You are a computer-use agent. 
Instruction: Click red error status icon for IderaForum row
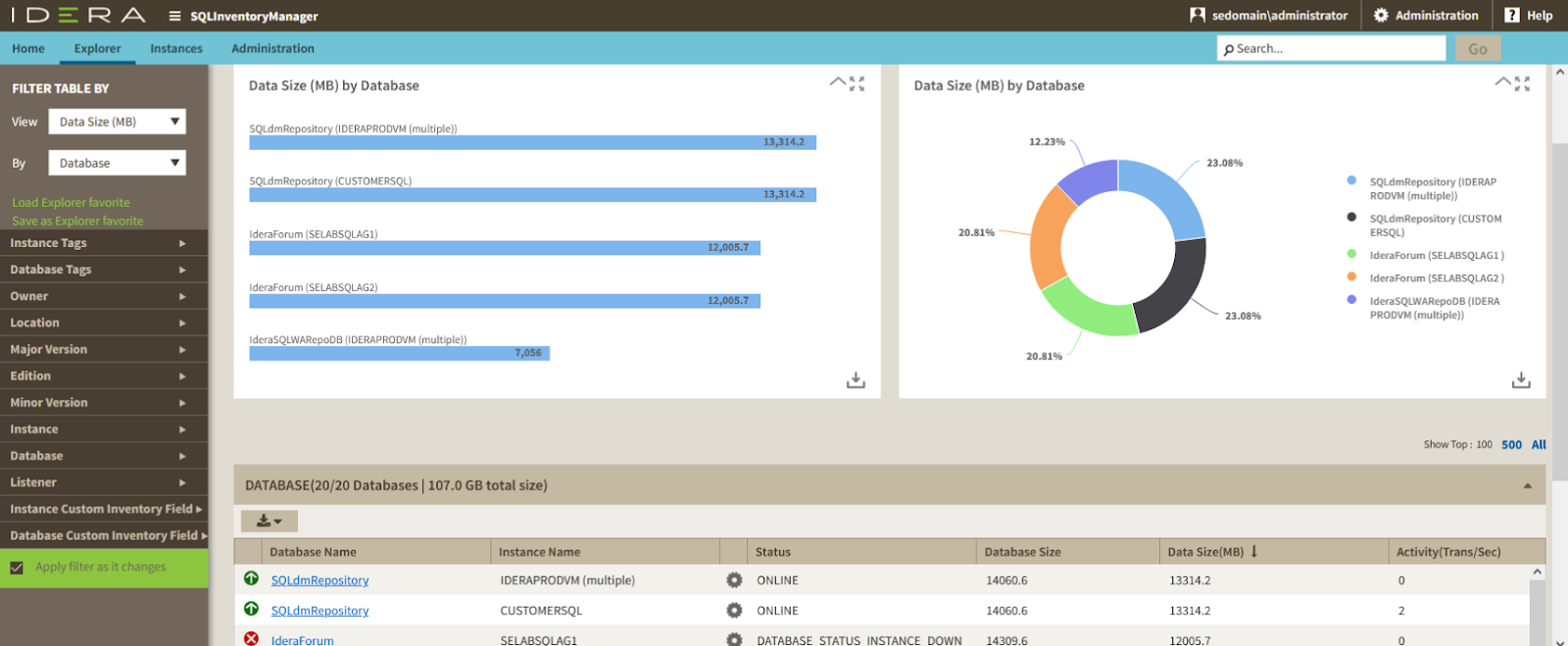tap(251, 638)
